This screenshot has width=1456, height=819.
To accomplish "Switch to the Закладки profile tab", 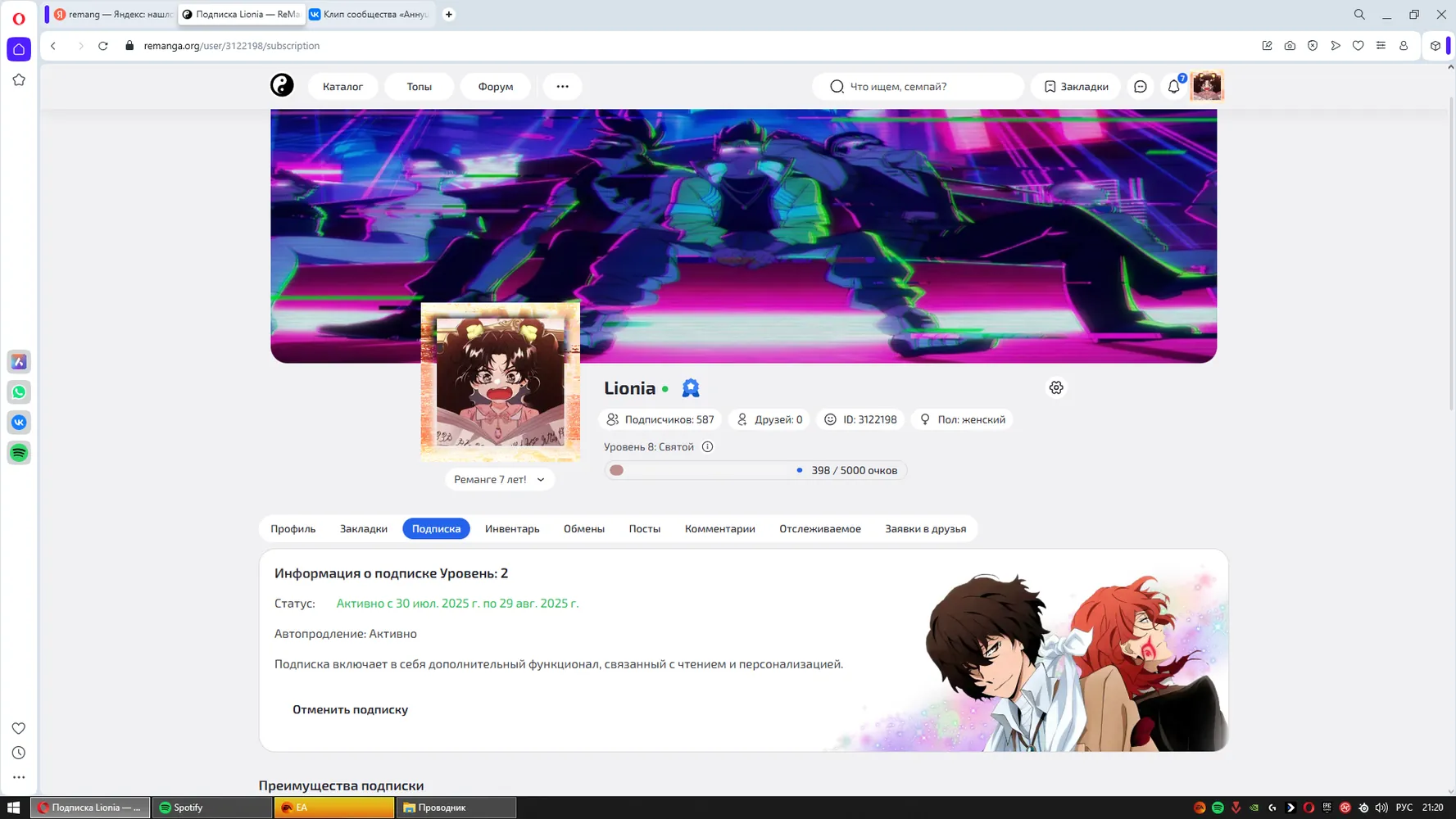I will [x=363, y=528].
